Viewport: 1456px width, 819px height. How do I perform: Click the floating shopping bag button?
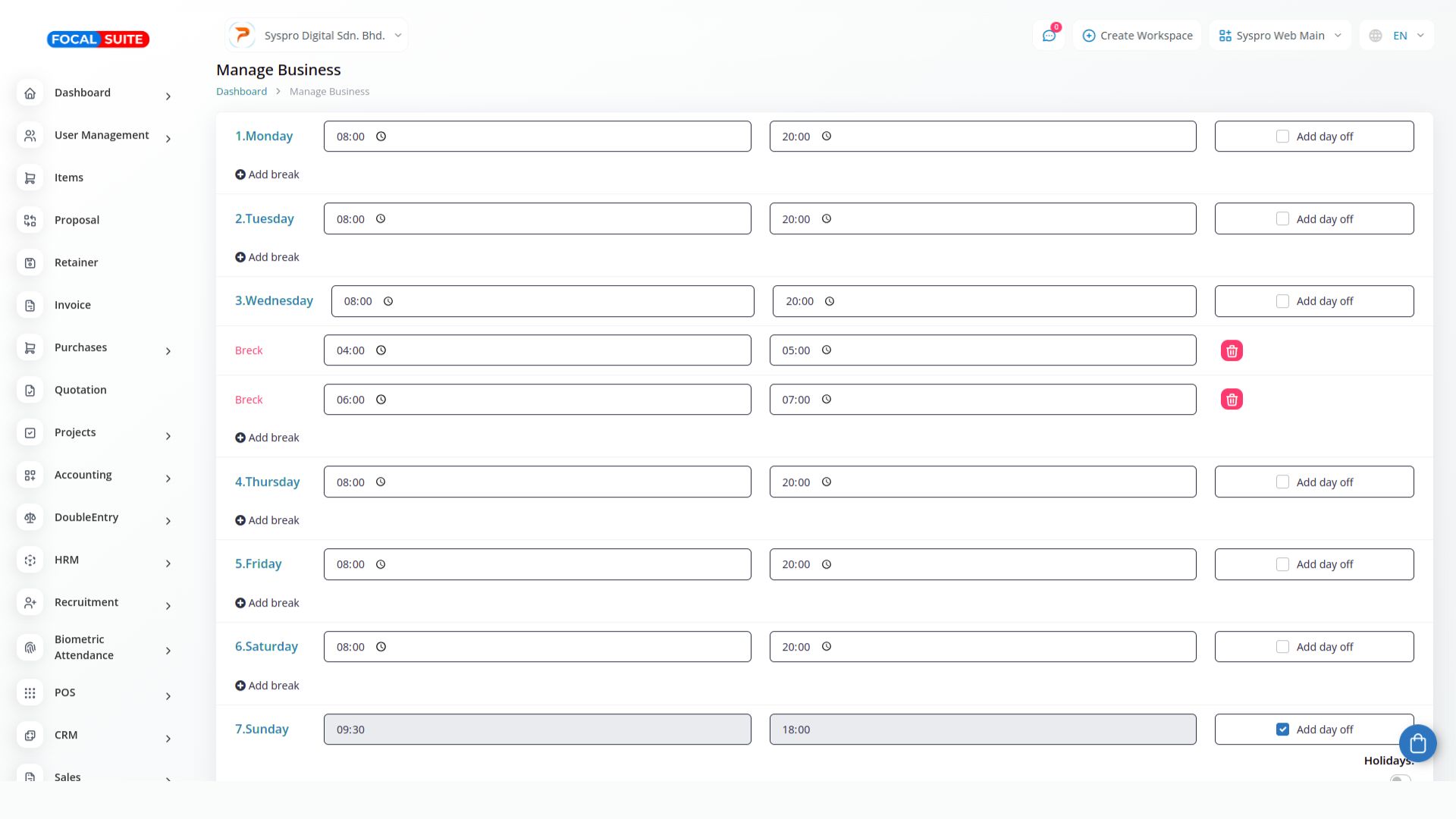(x=1417, y=743)
